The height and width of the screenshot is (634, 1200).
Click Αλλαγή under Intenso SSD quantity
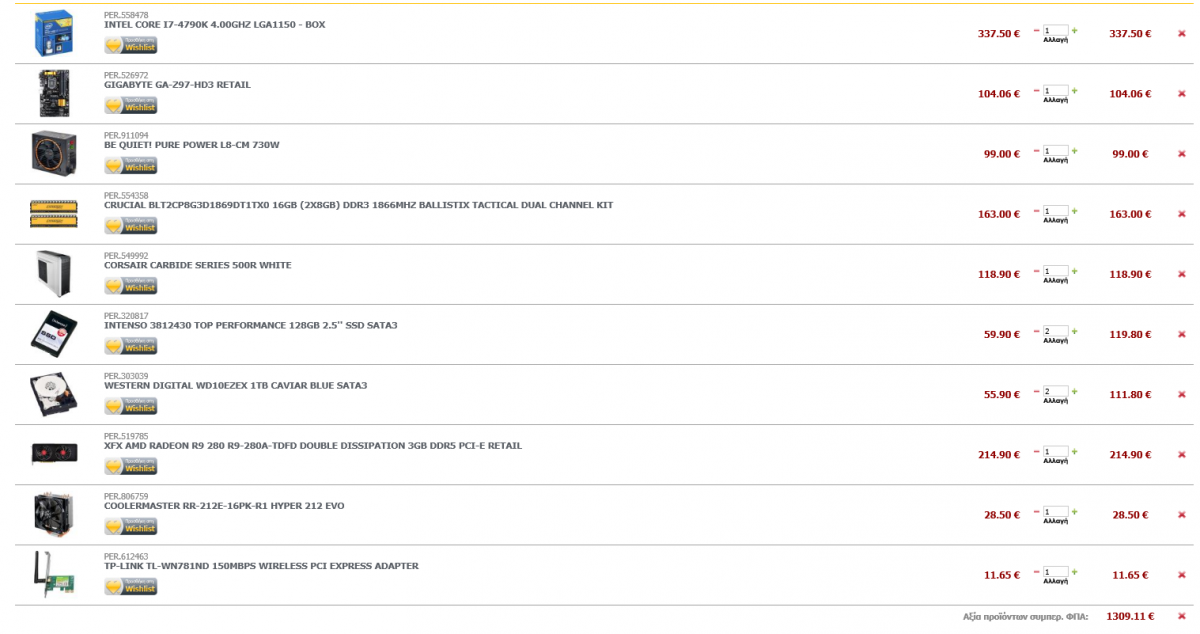[x=1055, y=341]
